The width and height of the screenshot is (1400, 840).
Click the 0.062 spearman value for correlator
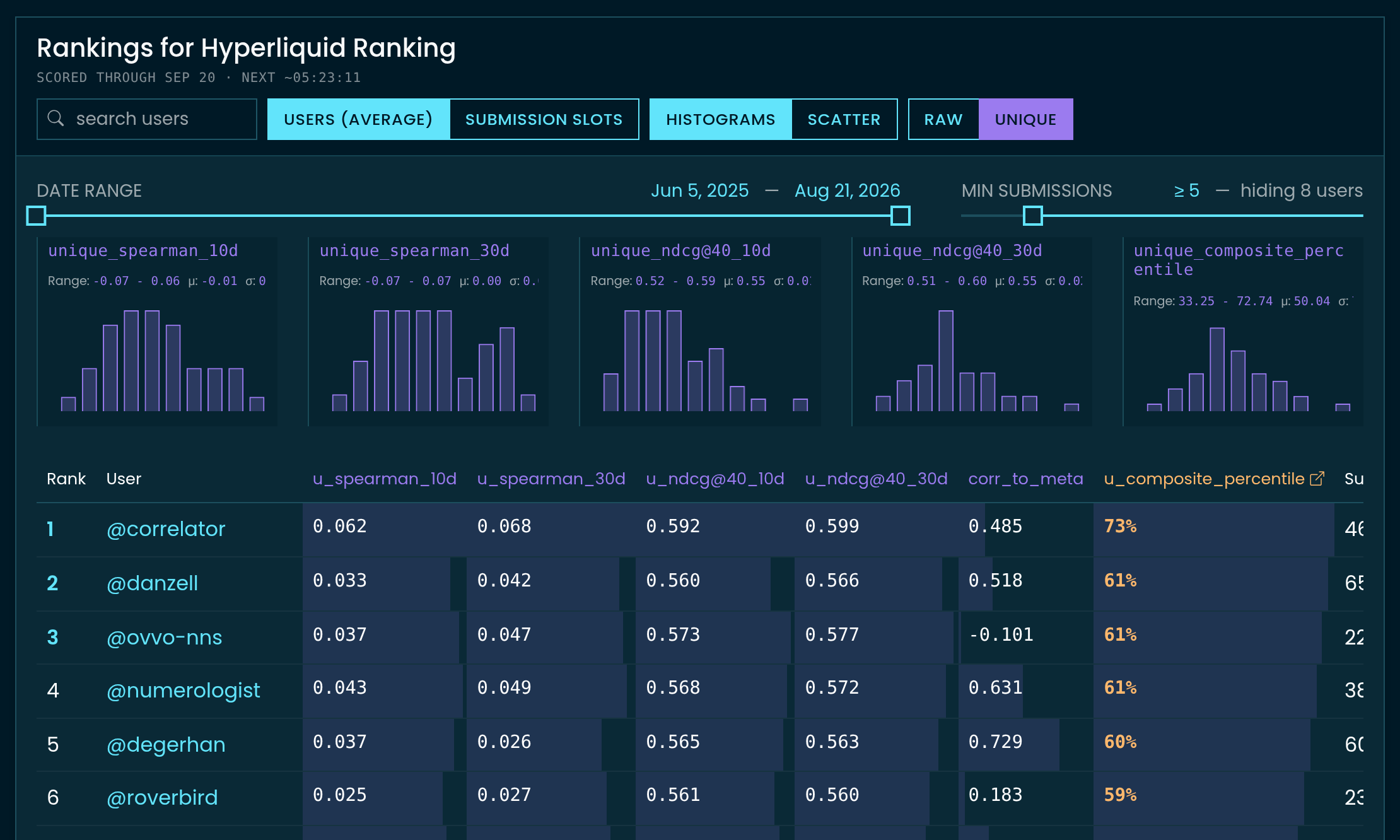(x=340, y=526)
